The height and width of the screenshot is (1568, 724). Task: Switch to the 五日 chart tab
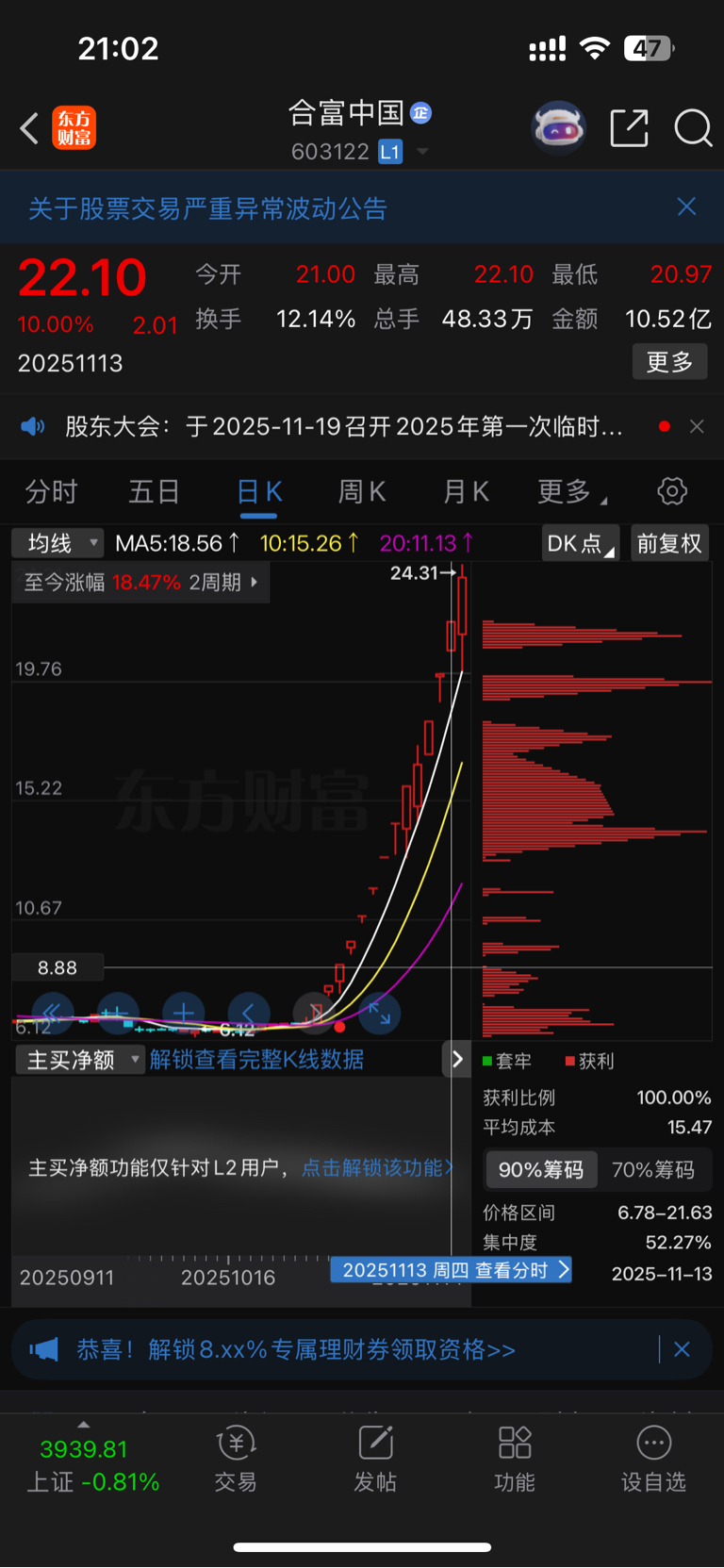tap(154, 491)
